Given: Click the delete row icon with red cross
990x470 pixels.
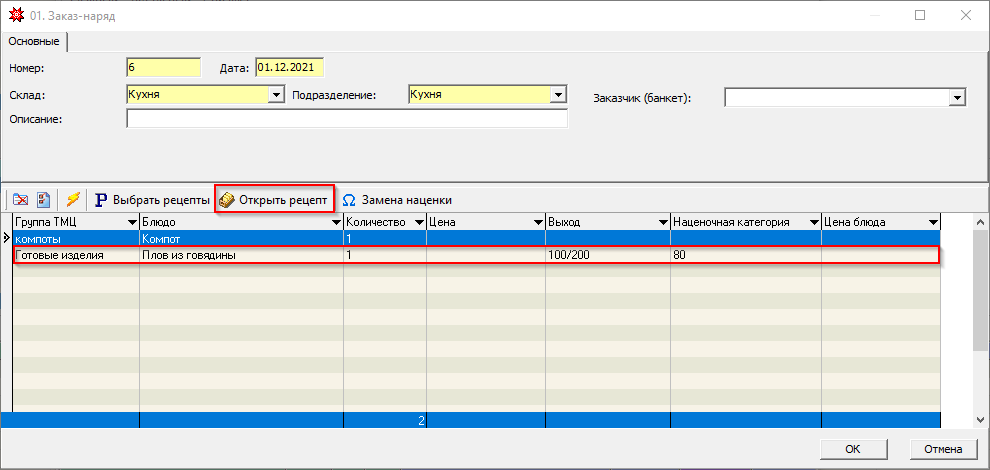Looking at the screenshot, I should (x=20, y=200).
